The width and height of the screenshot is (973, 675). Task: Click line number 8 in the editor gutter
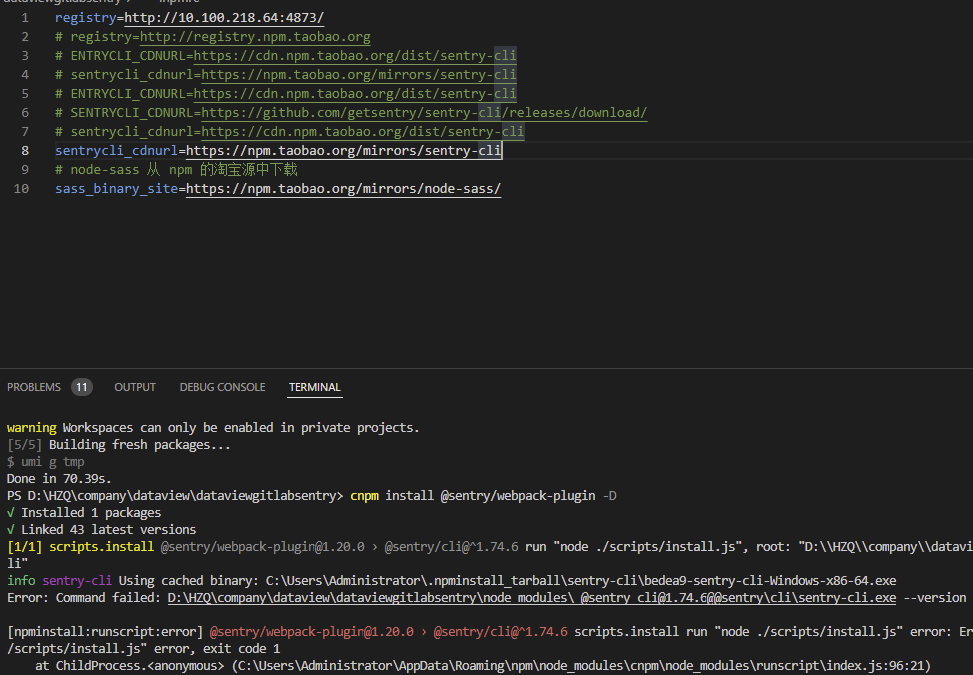click(x=24, y=150)
